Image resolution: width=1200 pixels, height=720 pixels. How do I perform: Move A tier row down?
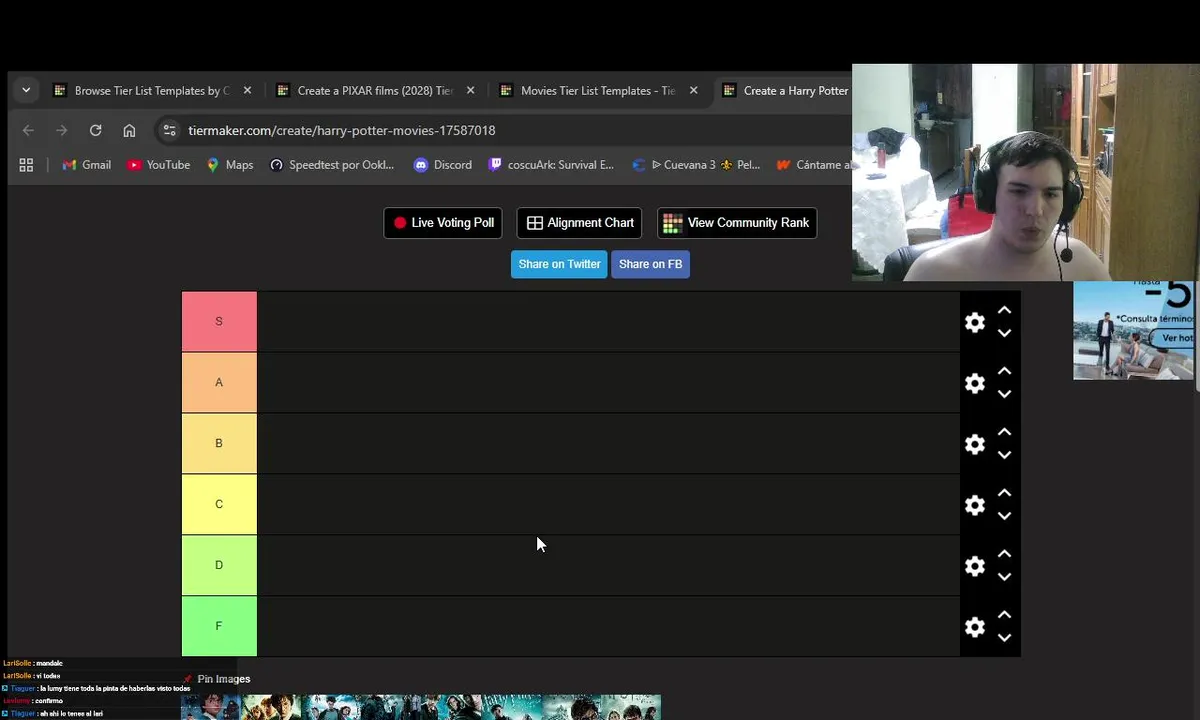[x=1004, y=394]
